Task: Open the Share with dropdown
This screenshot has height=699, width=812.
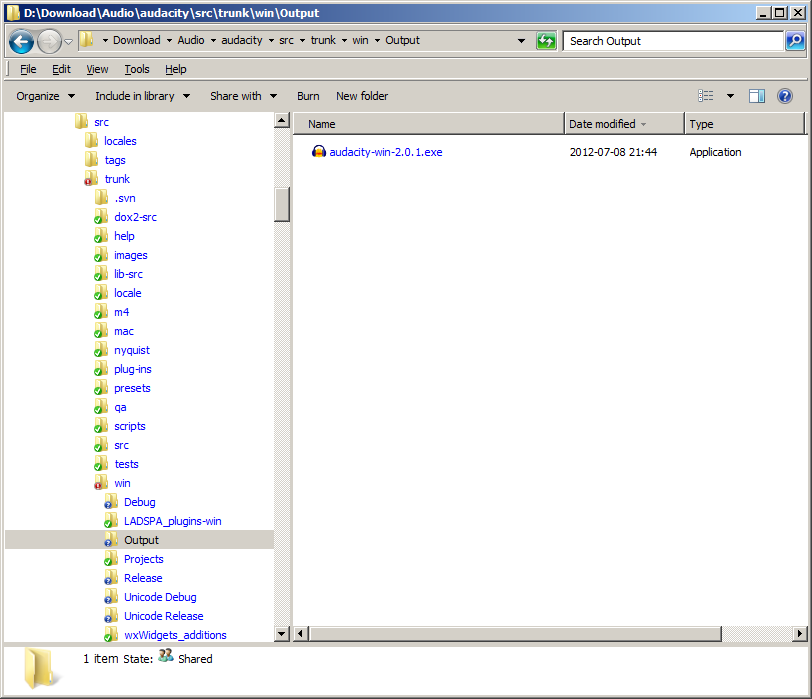Action: (x=243, y=96)
